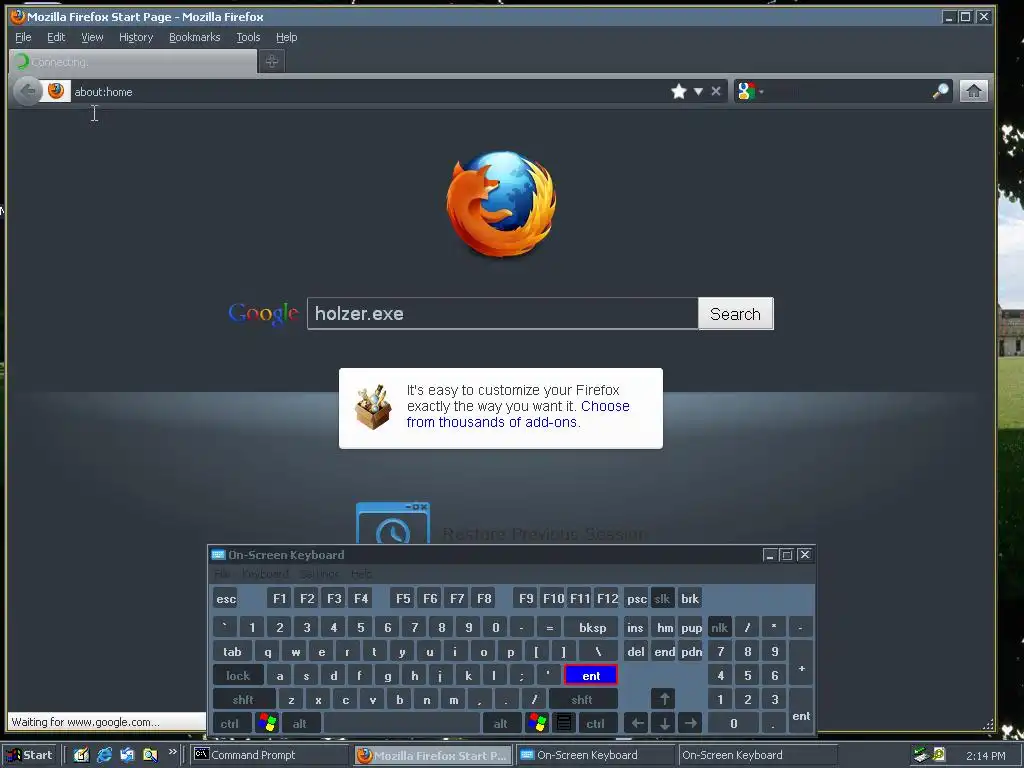Open a new tab with plus button

point(272,61)
